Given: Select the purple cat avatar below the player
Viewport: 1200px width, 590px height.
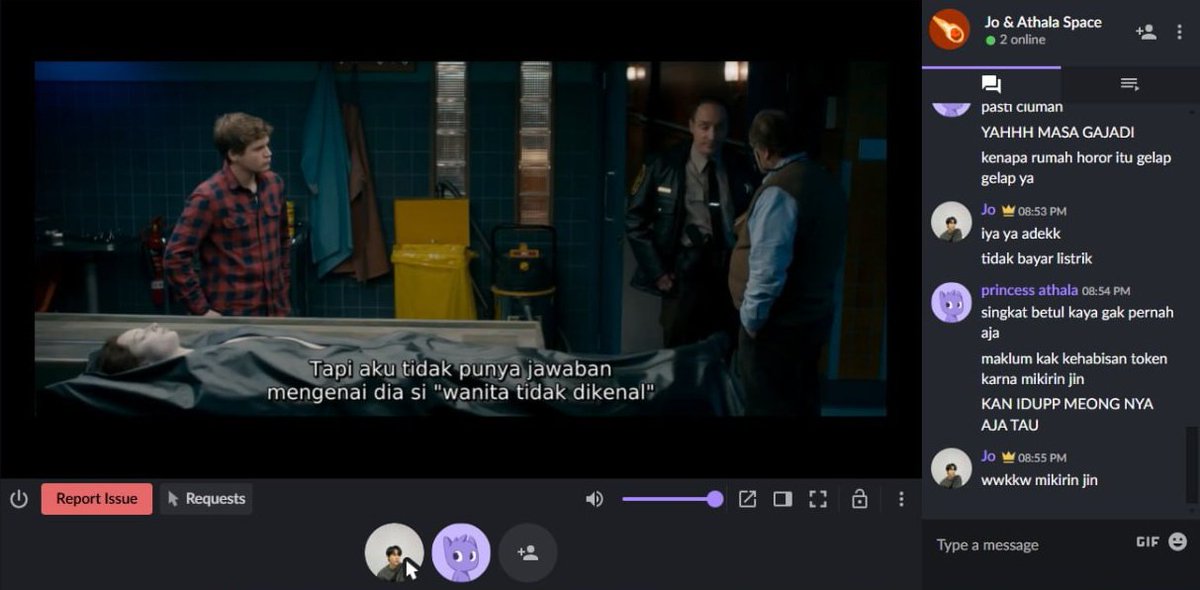Looking at the screenshot, I should coord(461,552).
